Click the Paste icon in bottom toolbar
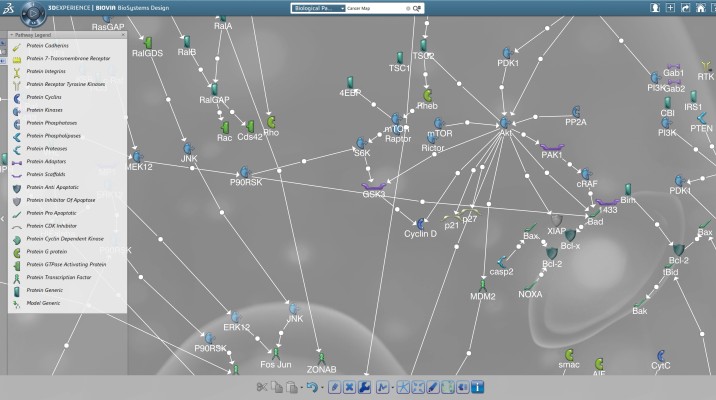The height and width of the screenshot is (400, 716). point(291,387)
